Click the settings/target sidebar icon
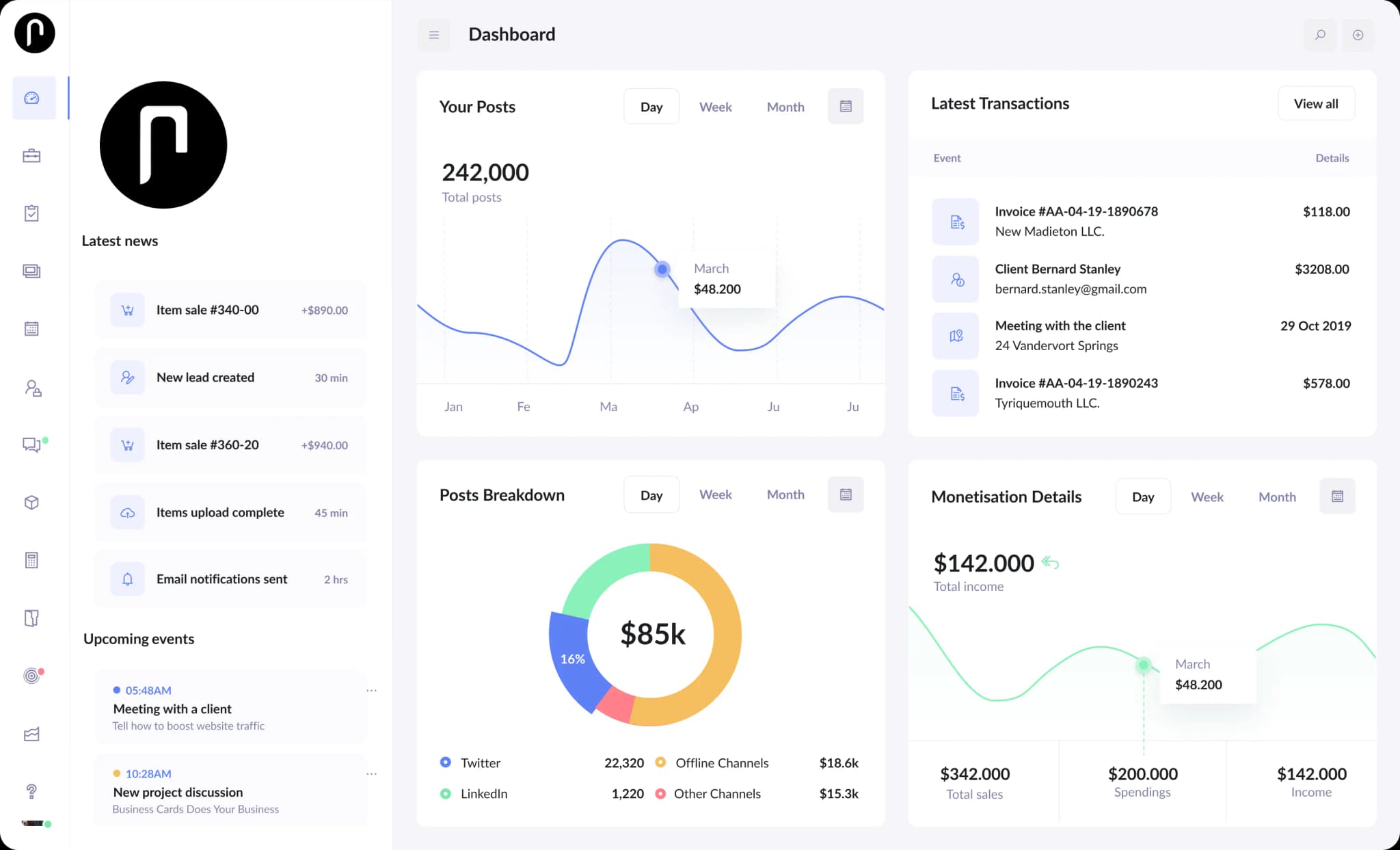This screenshot has height=850, width=1400. [x=32, y=675]
